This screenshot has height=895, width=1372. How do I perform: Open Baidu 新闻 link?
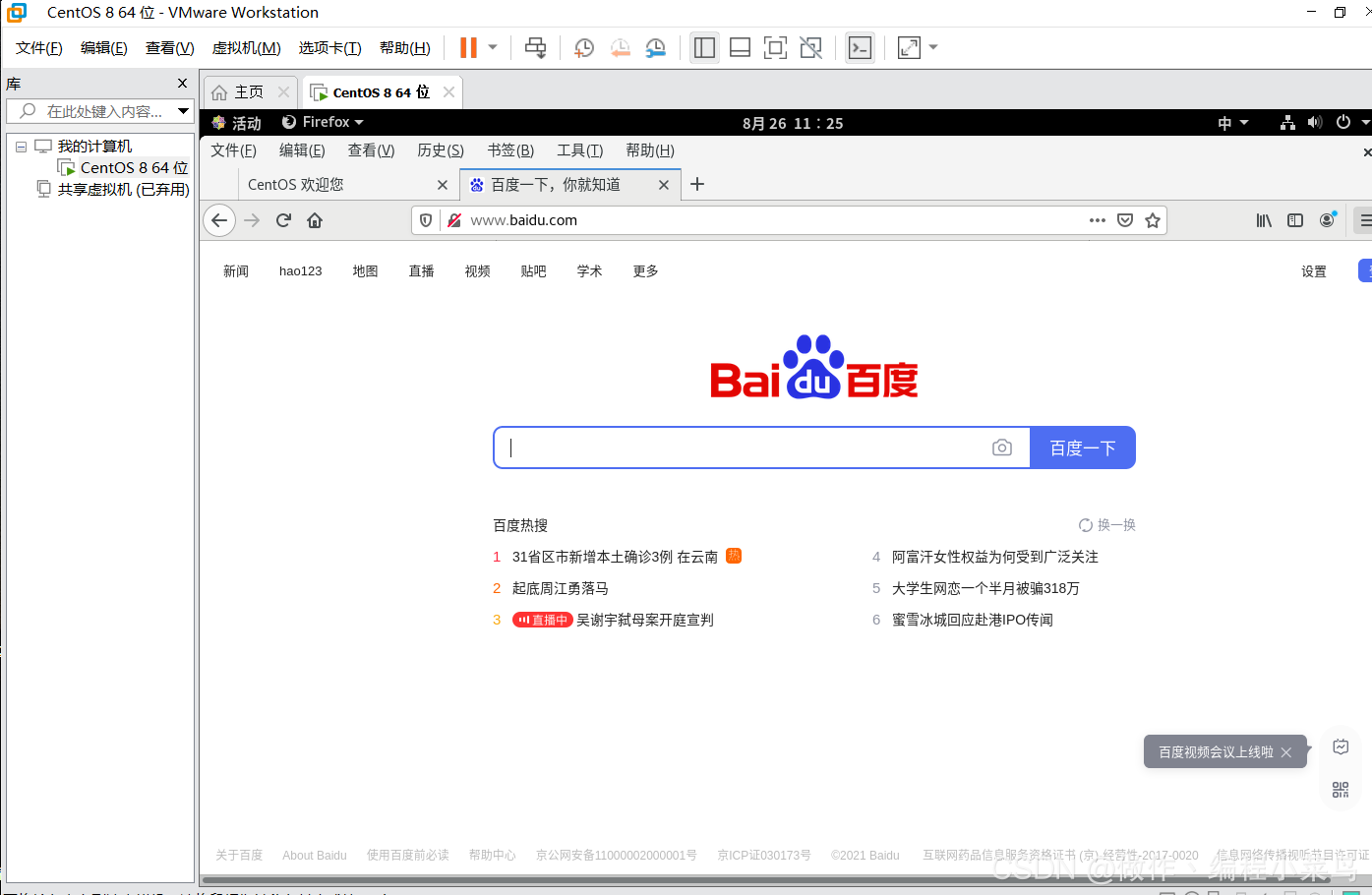(236, 271)
